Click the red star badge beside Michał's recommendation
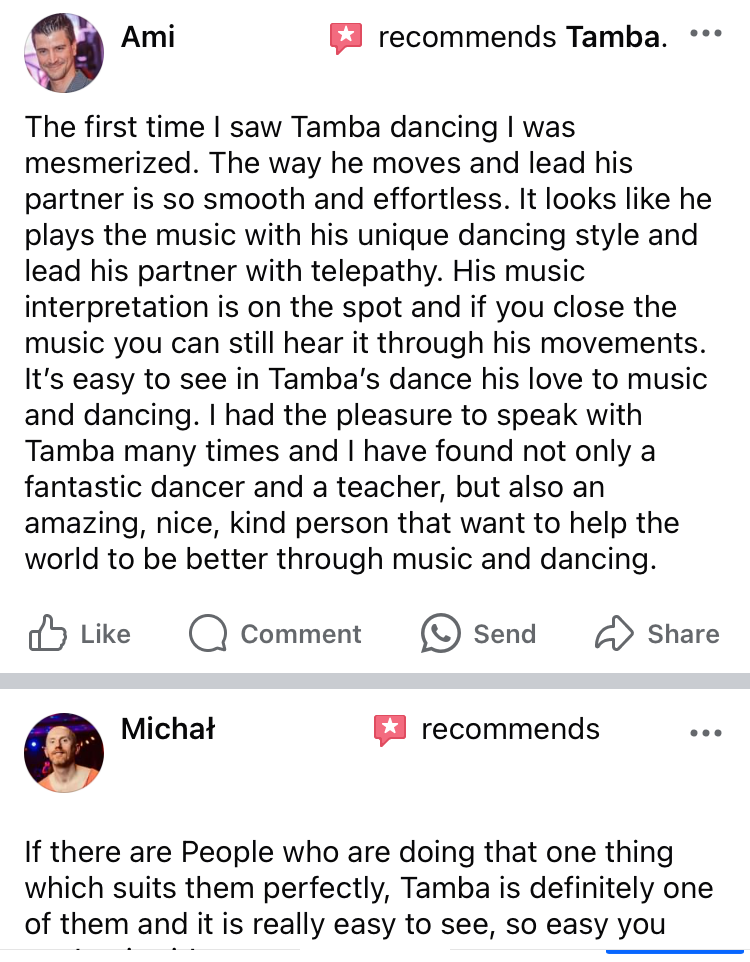Screen dimensions: 750x962 [389, 730]
